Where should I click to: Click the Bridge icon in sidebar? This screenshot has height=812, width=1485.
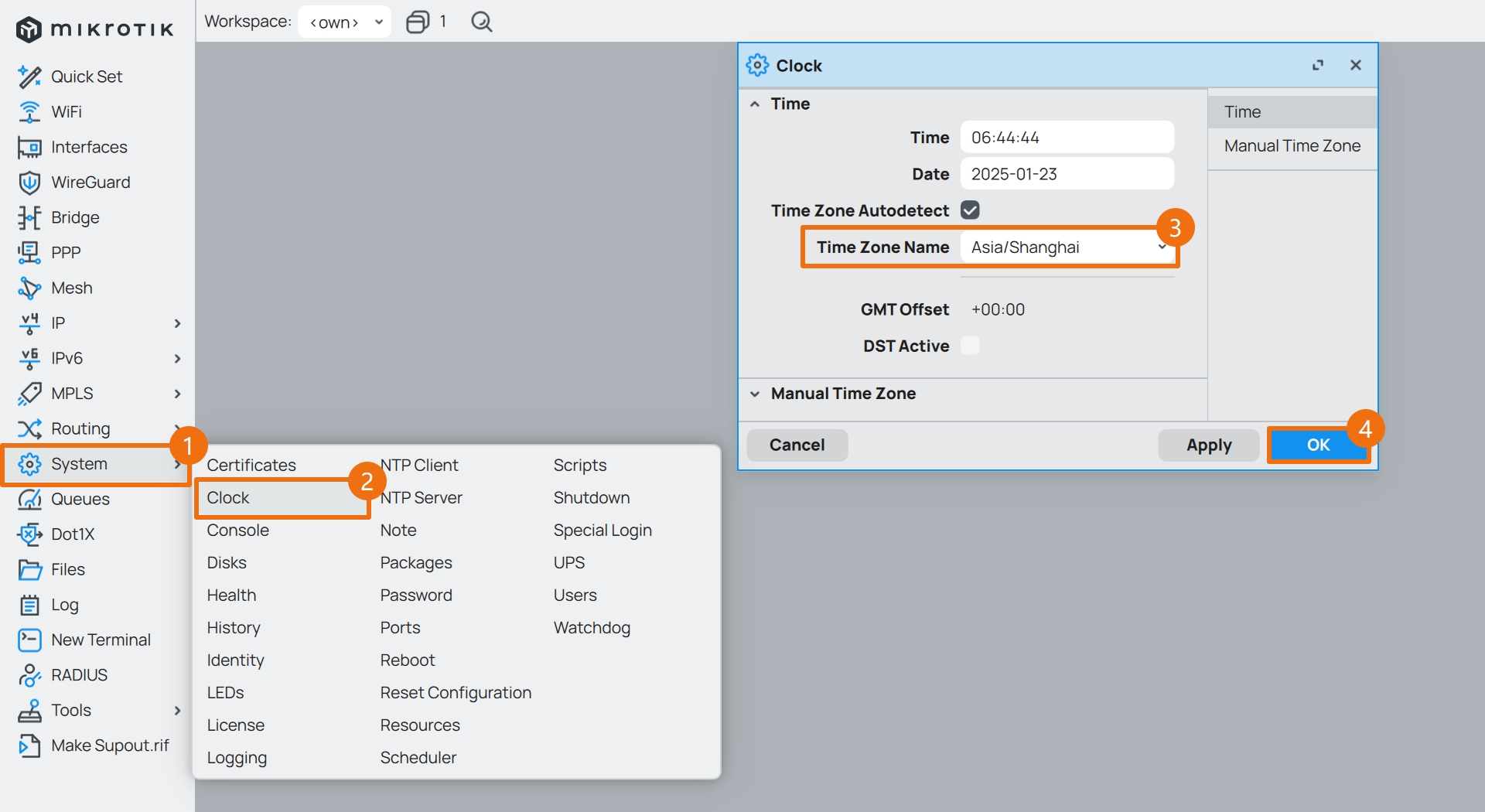[29, 217]
